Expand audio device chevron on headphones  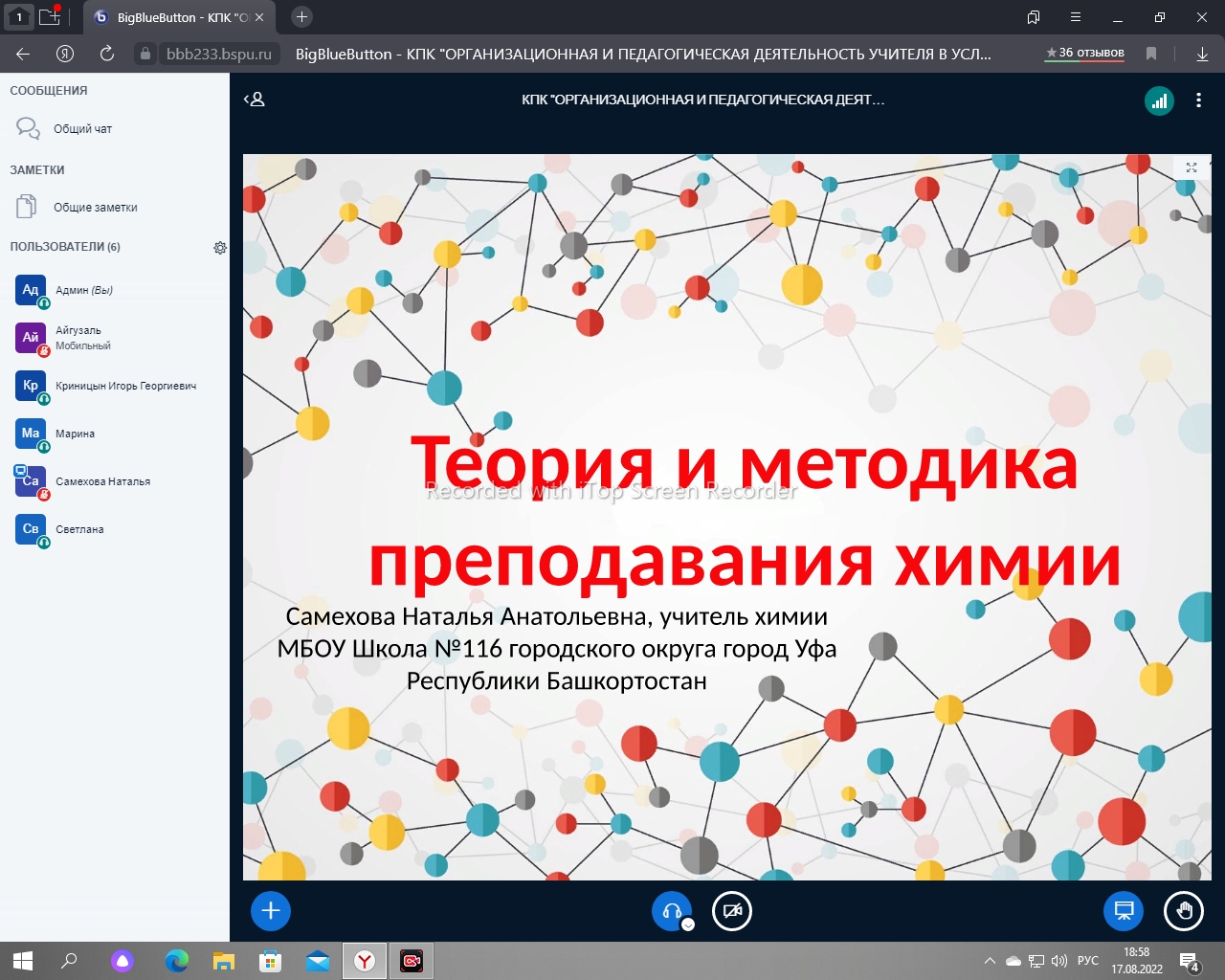(688, 924)
